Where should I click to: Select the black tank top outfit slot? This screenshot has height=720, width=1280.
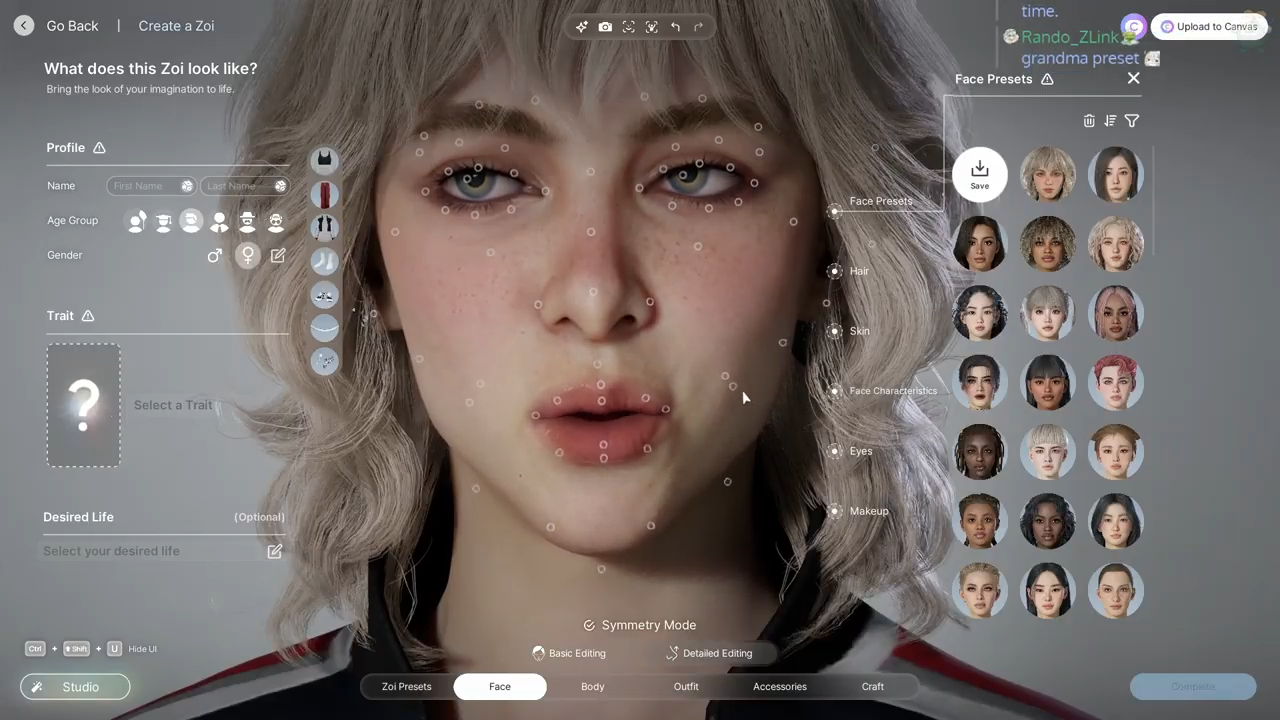[x=324, y=160]
